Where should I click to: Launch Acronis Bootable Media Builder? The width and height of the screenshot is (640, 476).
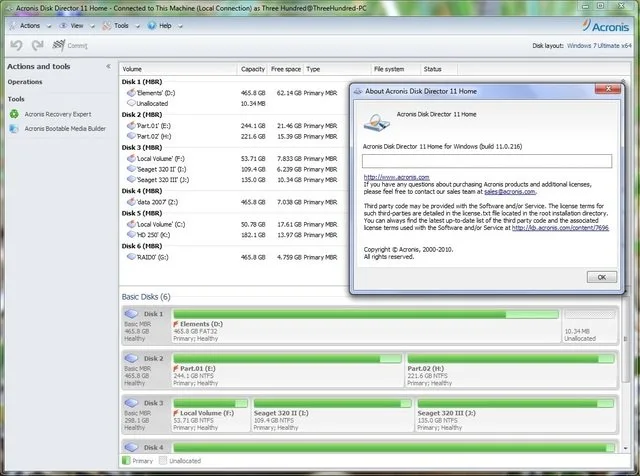tap(65, 129)
